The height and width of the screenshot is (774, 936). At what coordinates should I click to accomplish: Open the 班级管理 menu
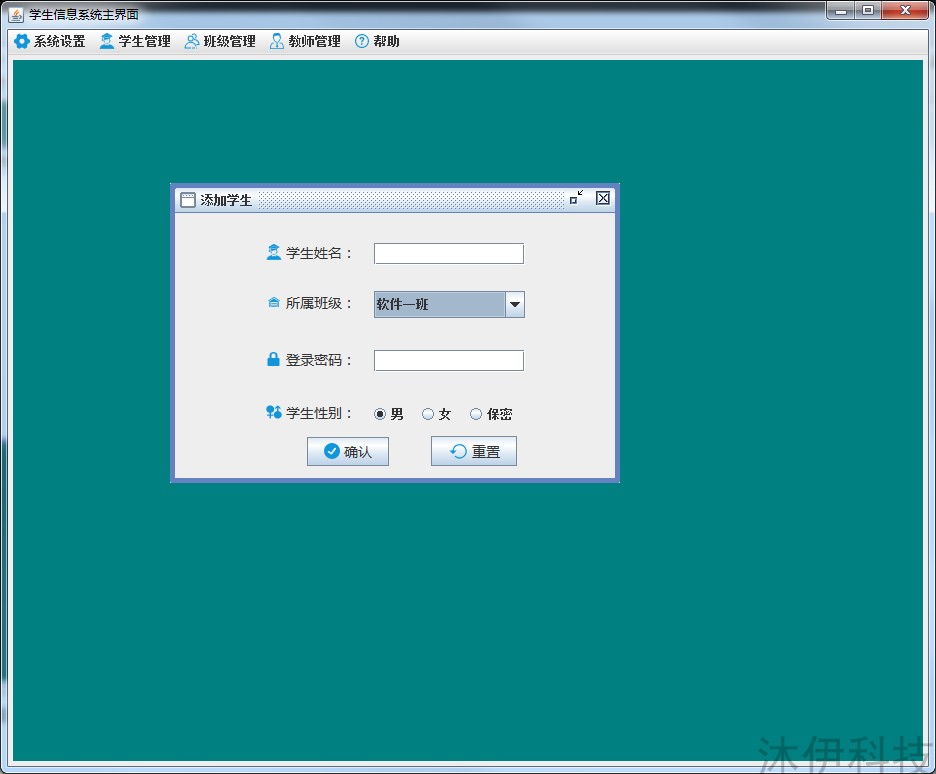click(220, 41)
